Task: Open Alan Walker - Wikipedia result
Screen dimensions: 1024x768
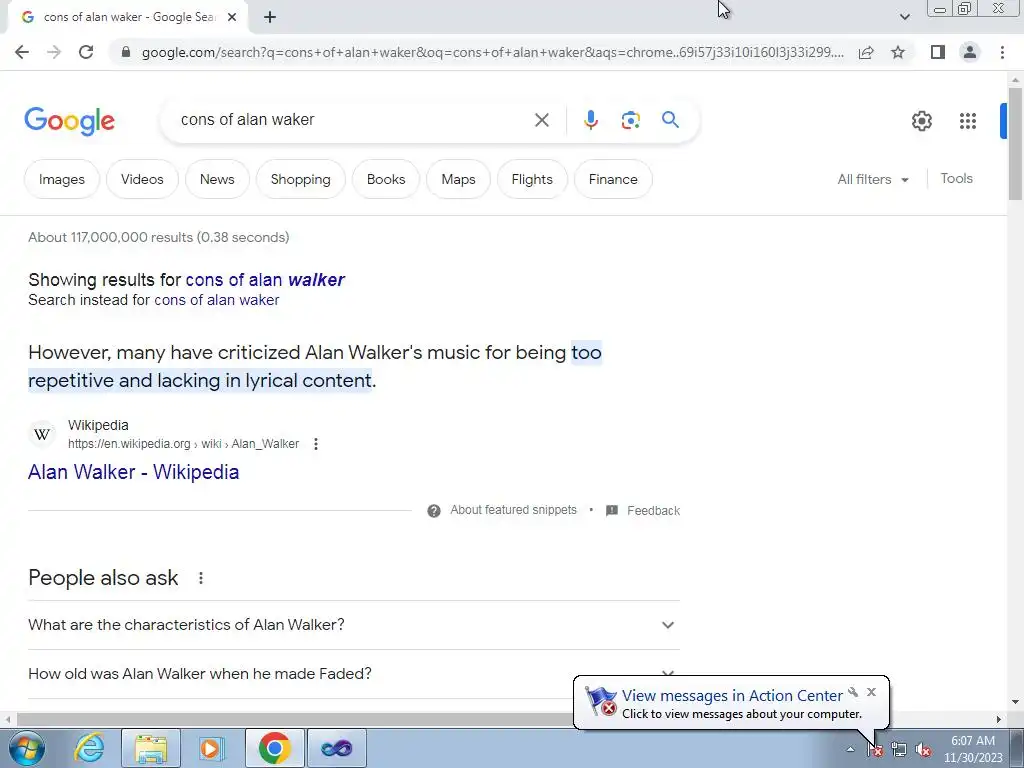Action: coord(133,472)
